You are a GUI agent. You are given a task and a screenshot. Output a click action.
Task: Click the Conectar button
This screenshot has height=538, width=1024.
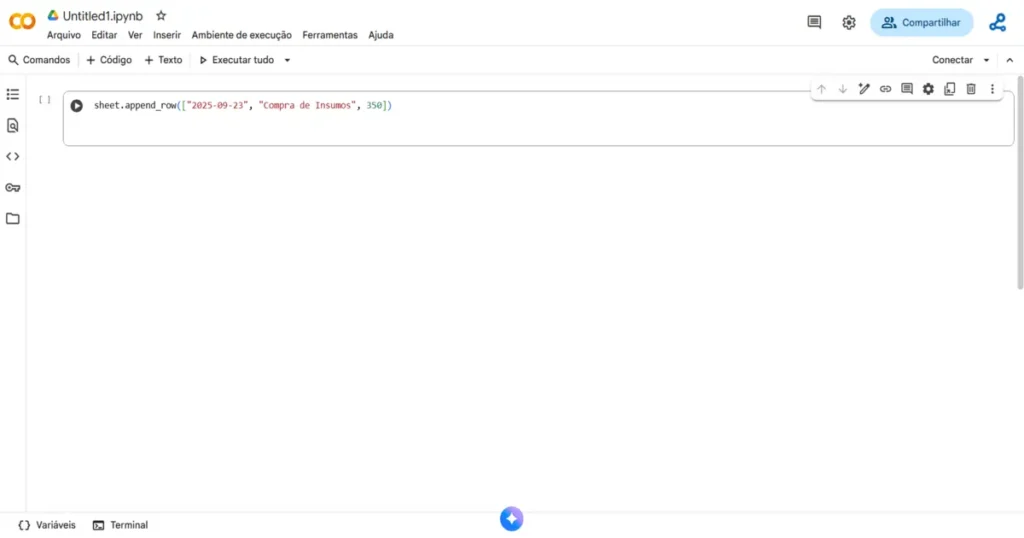click(x=952, y=60)
